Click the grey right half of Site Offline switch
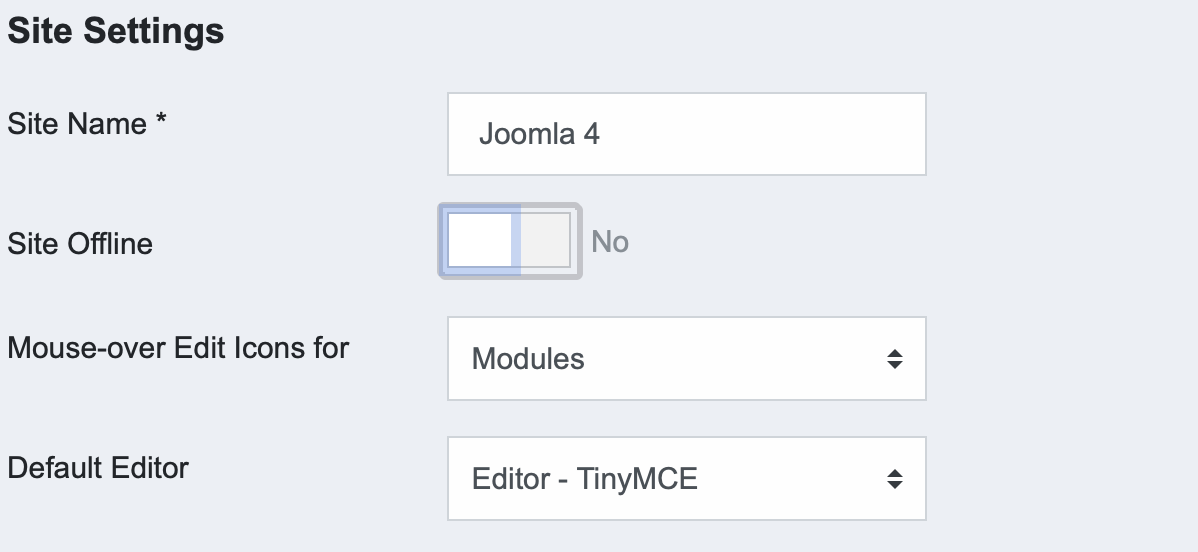Image resolution: width=1198 pixels, height=552 pixels. pos(545,240)
